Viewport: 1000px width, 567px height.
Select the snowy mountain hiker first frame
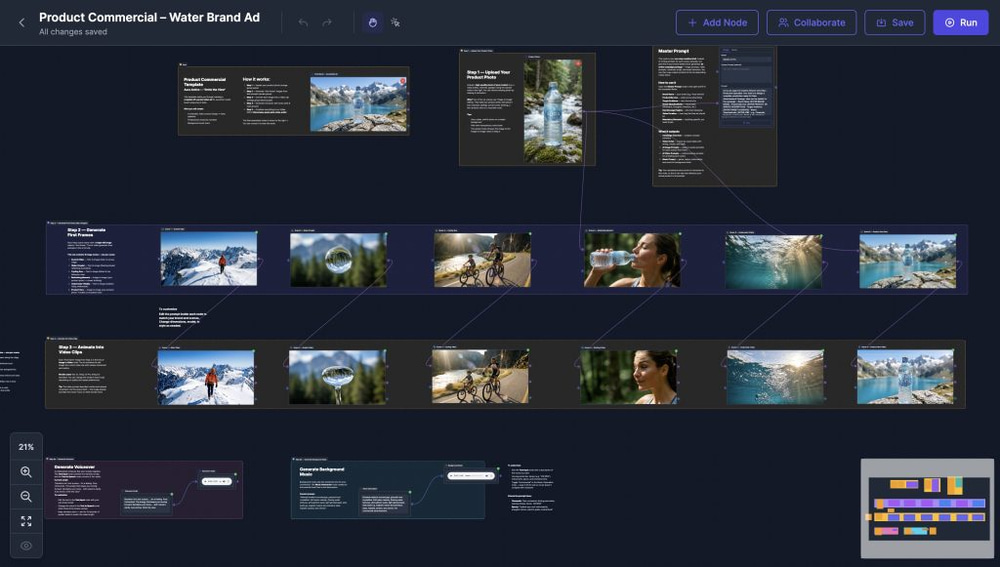click(x=209, y=260)
